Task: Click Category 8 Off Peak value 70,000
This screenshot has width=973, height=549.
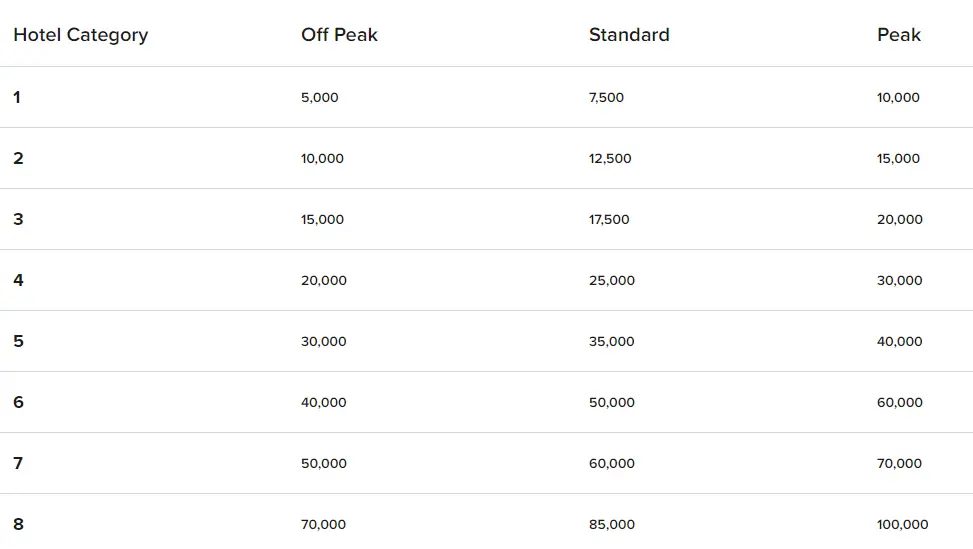Action: (x=323, y=525)
